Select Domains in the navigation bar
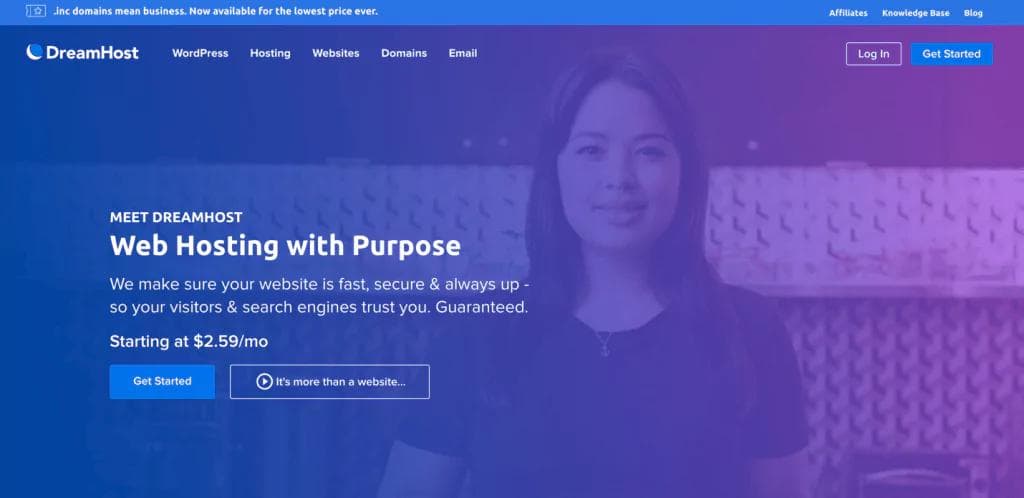The height and width of the screenshot is (498, 1024). tap(404, 54)
